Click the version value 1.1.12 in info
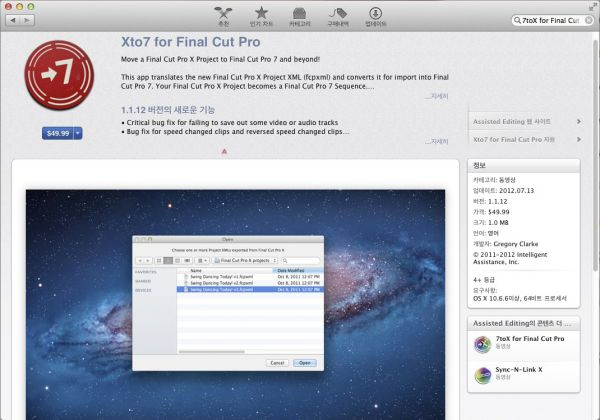 point(497,201)
